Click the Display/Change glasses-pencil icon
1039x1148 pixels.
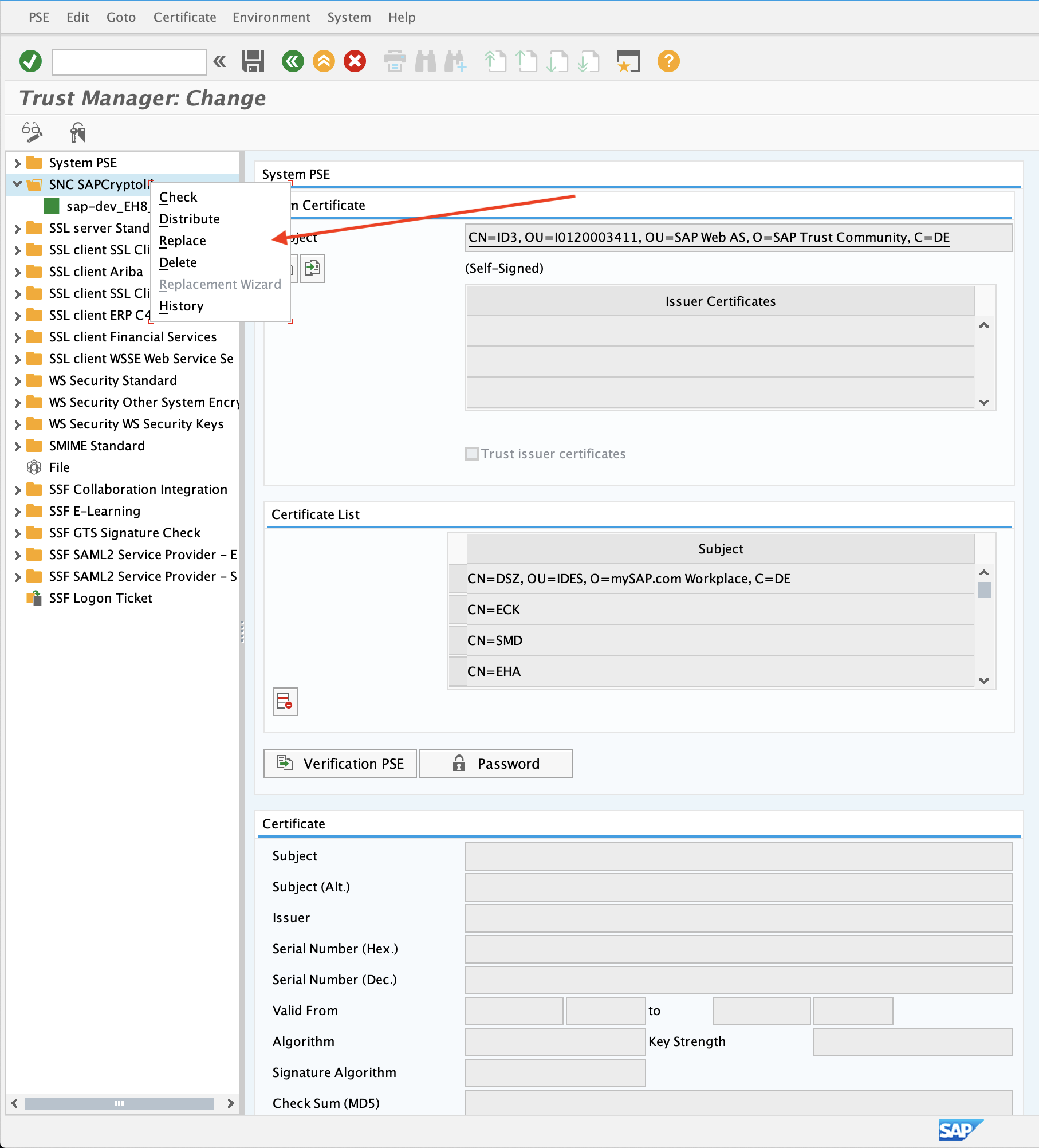pyautogui.click(x=32, y=132)
